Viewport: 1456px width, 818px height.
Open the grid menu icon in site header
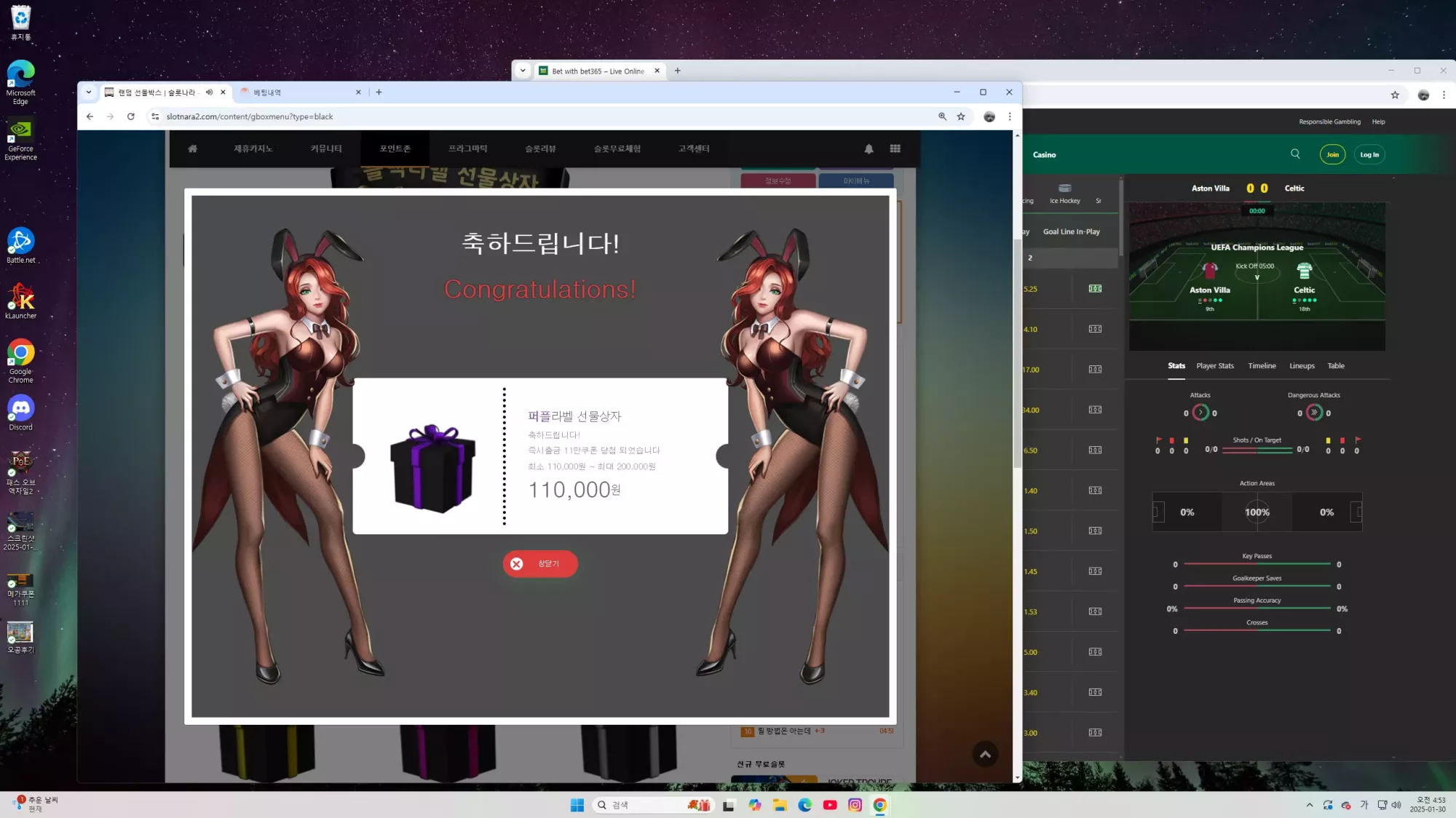[895, 148]
